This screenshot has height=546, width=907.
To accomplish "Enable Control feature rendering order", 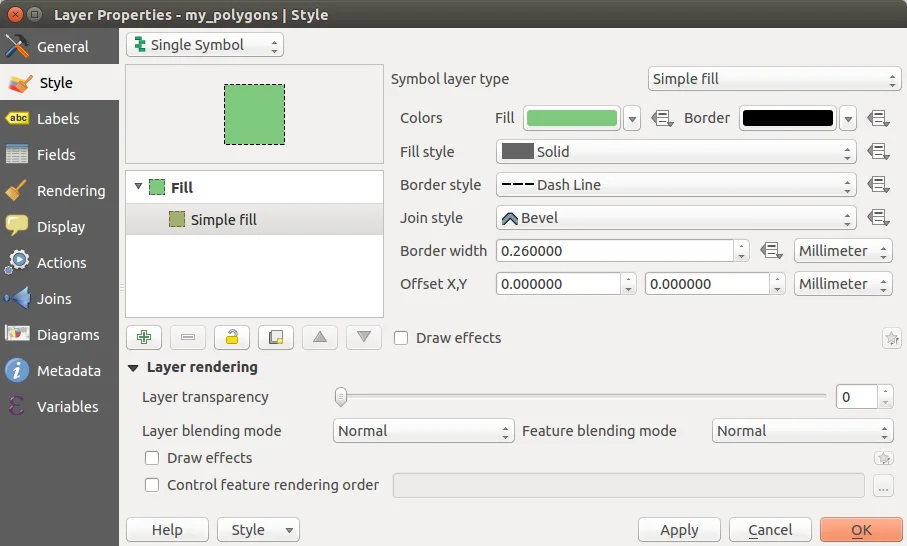I will 152,485.
